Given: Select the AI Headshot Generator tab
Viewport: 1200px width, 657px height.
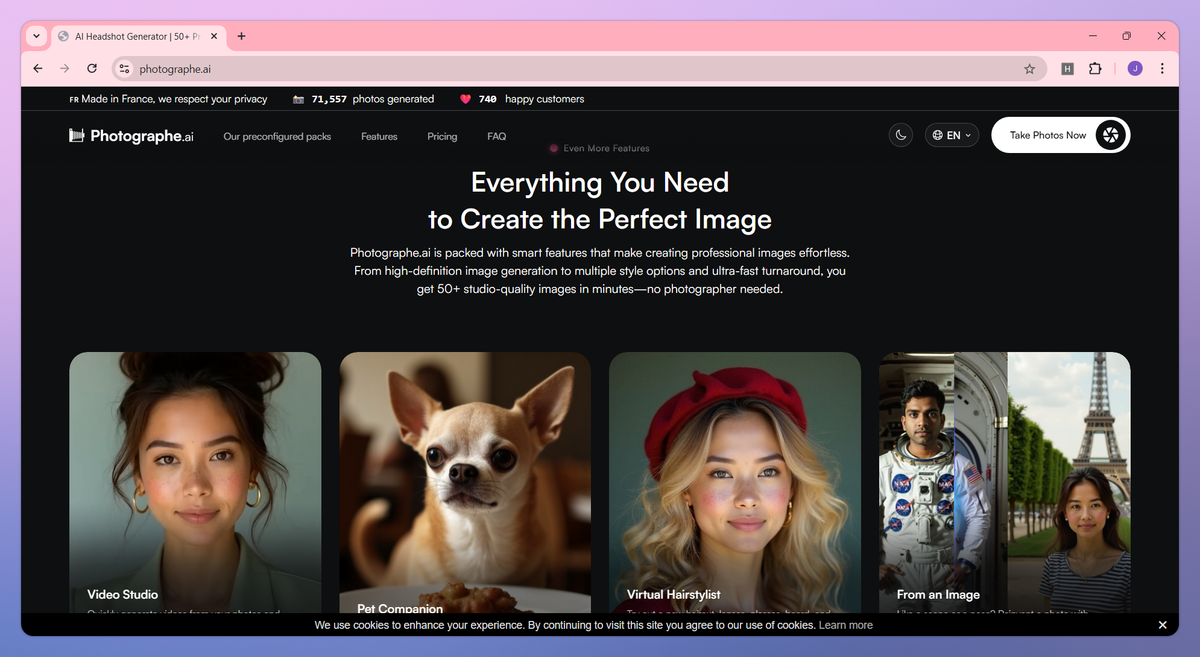Looking at the screenshot, I should [138, 36].
